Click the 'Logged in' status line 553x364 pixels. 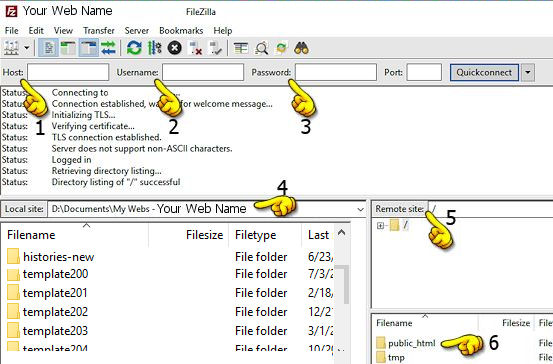click(72, 160)
